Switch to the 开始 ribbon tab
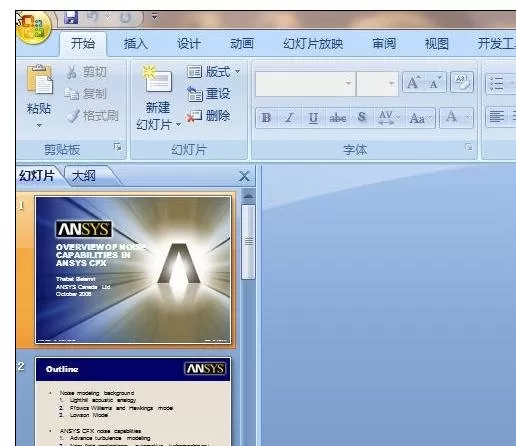Screen dimensions: 516x446 [x=83, y=44]
